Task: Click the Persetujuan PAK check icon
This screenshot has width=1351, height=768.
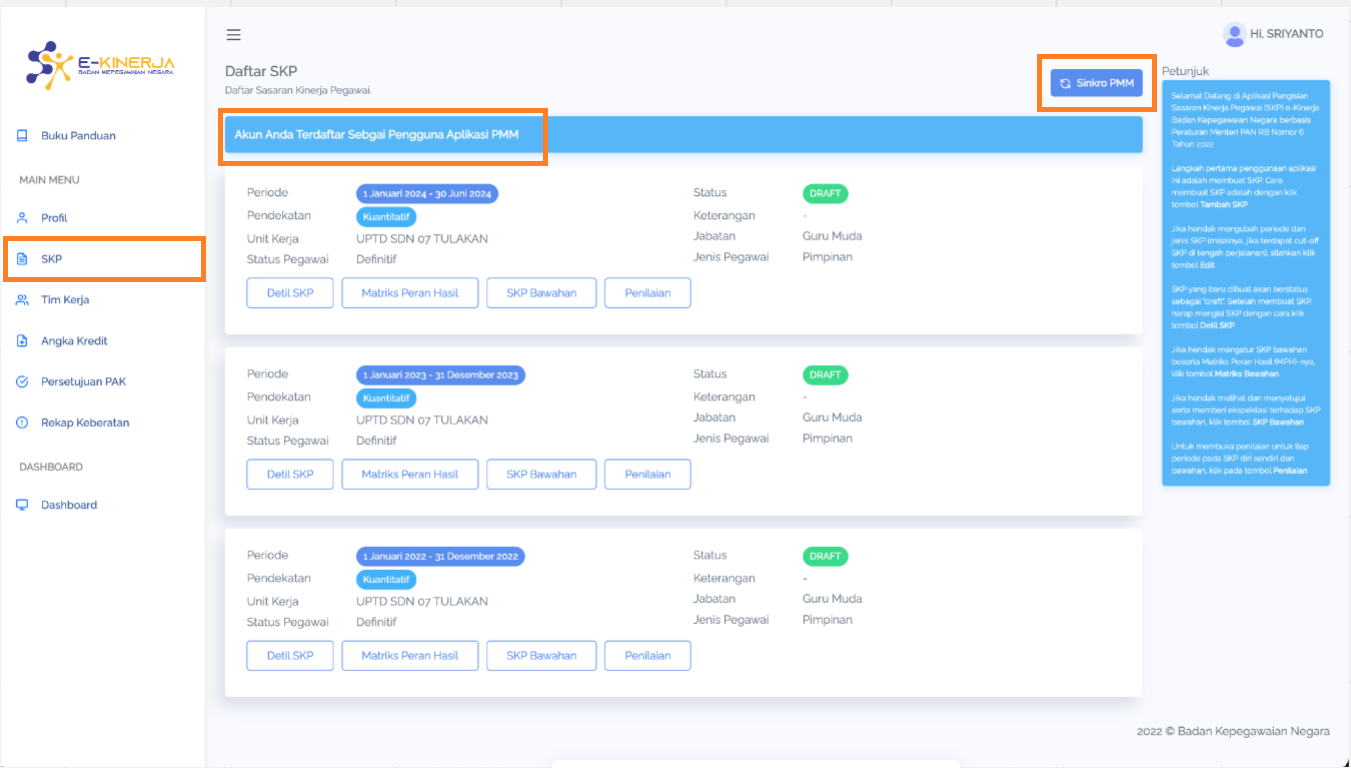Action: [22, 382]
